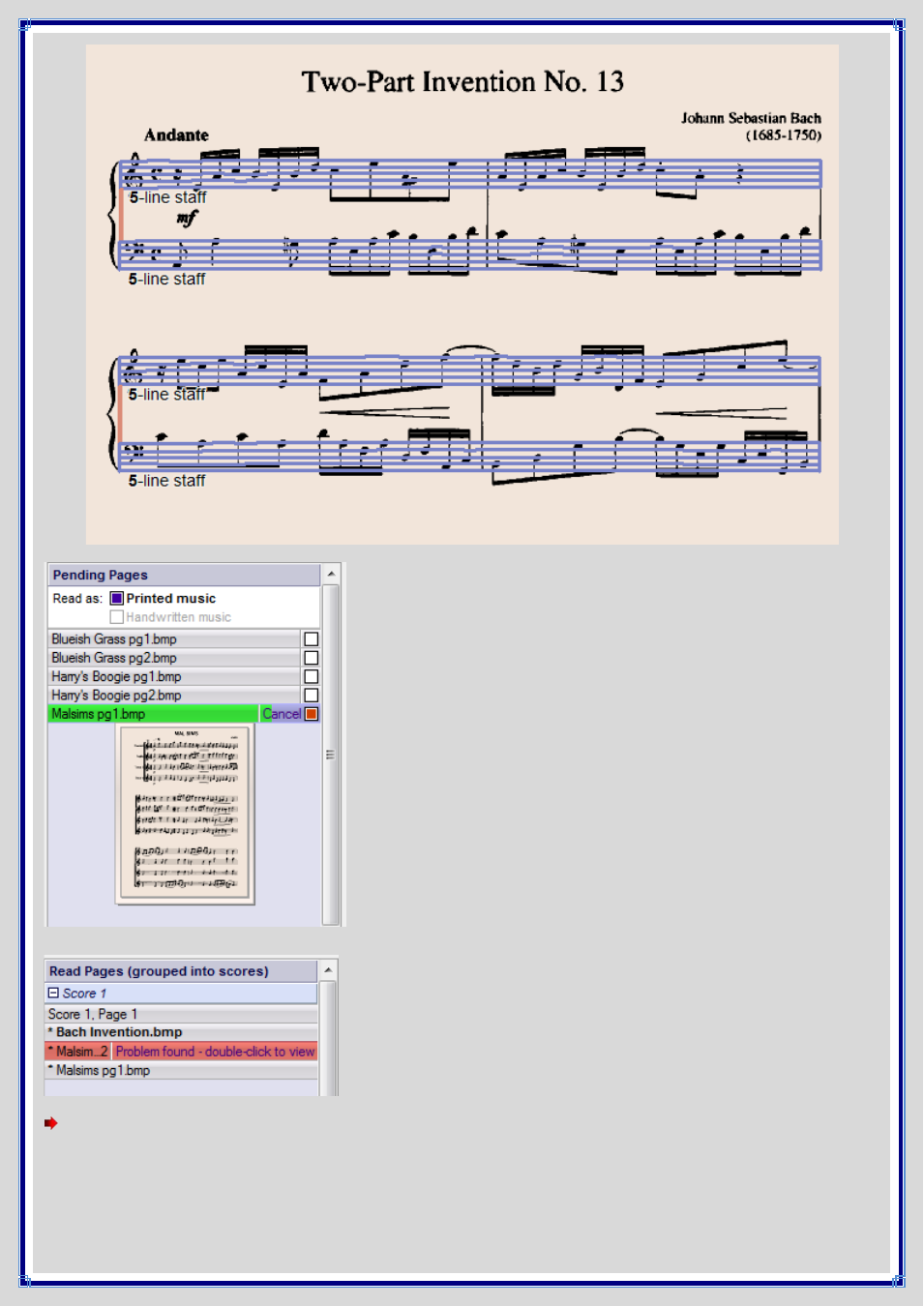Select Harry's Boogie pg1.bmp pending page

pyautogui.click(x=174, y=677)
